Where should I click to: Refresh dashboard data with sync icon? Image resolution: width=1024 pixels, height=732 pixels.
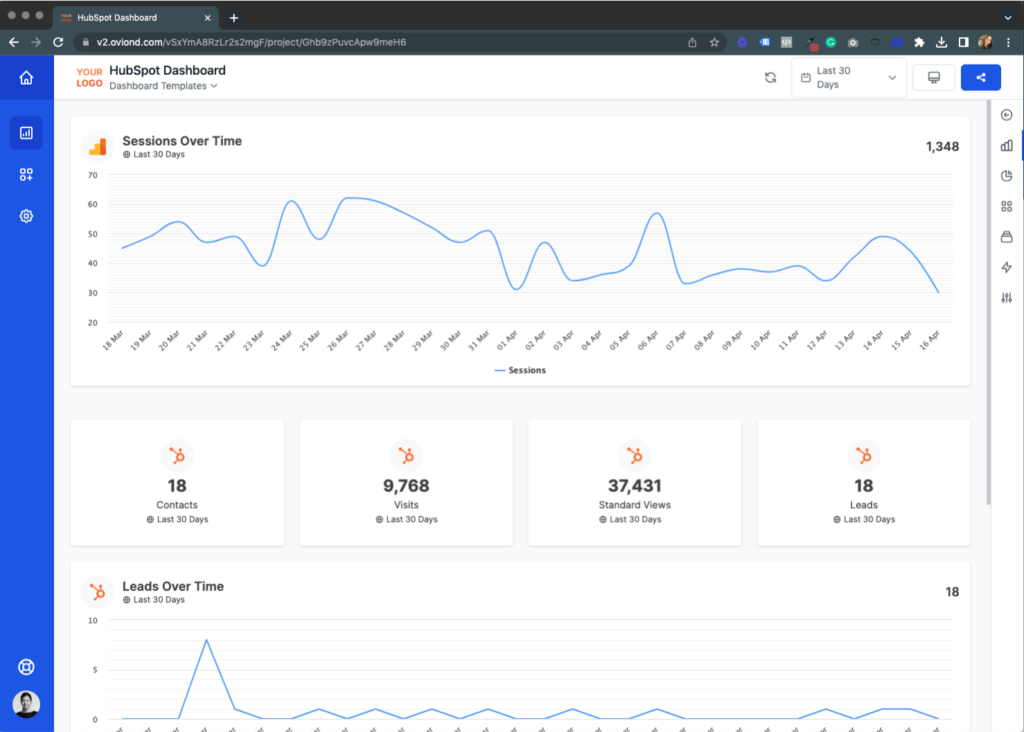tap(771, 78)
